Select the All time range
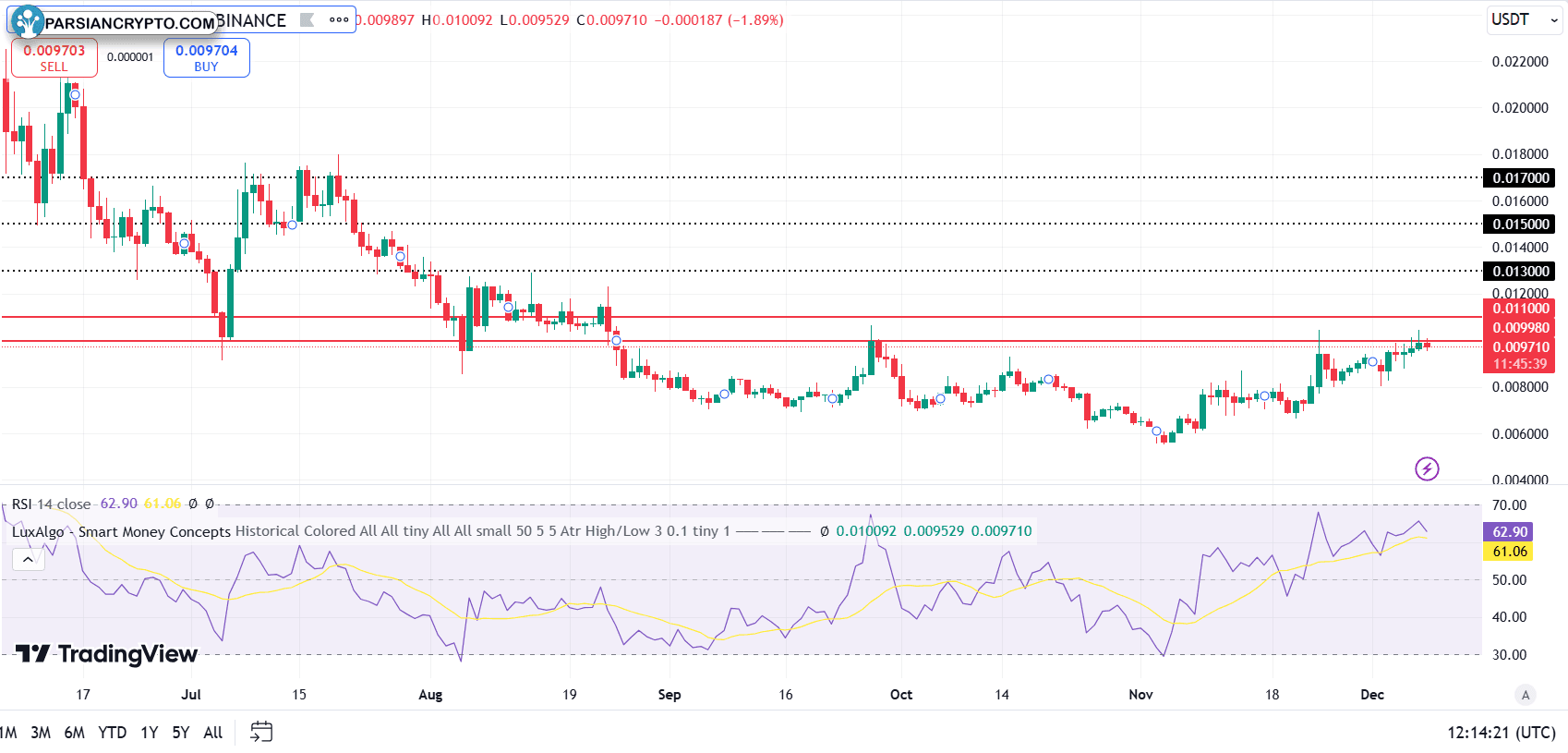 coord(212,733)
